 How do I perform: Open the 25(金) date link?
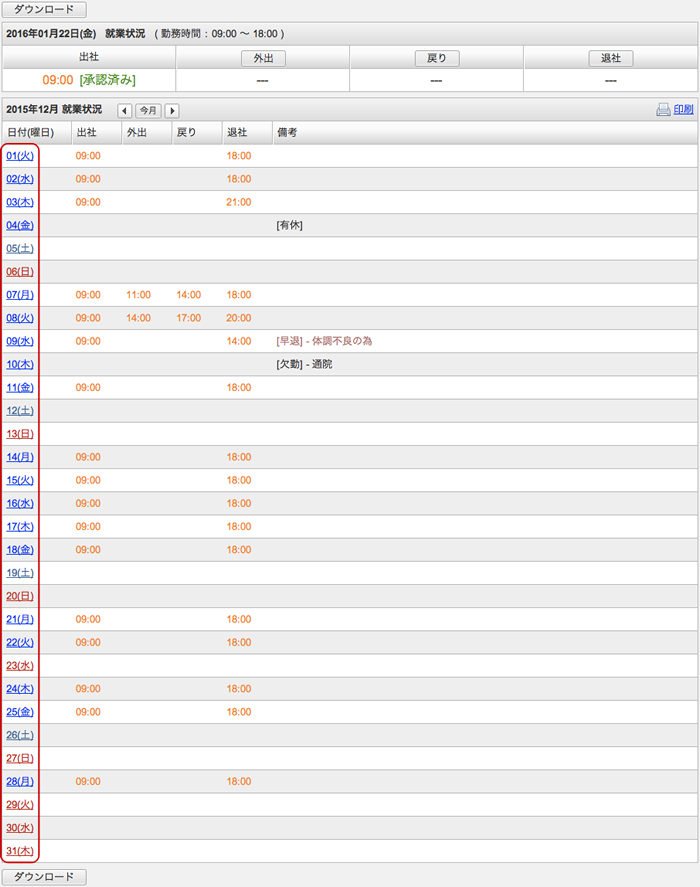click(20, 712)
